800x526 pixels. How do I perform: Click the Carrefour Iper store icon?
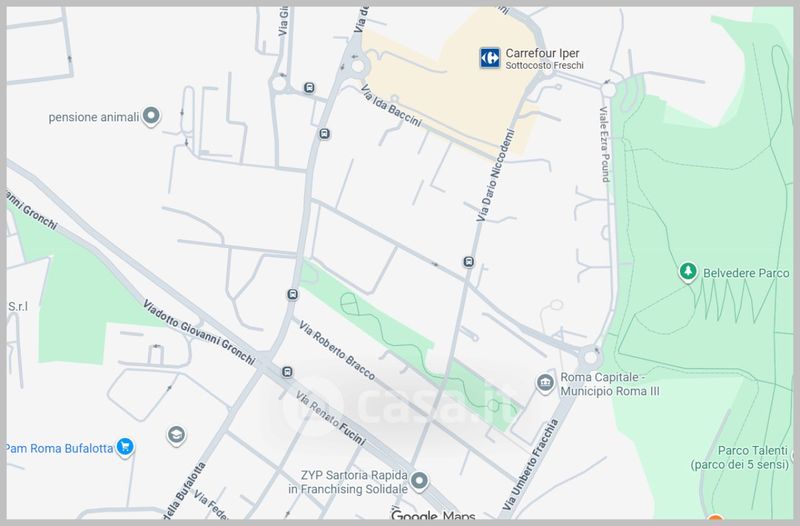tap(489, 58)
